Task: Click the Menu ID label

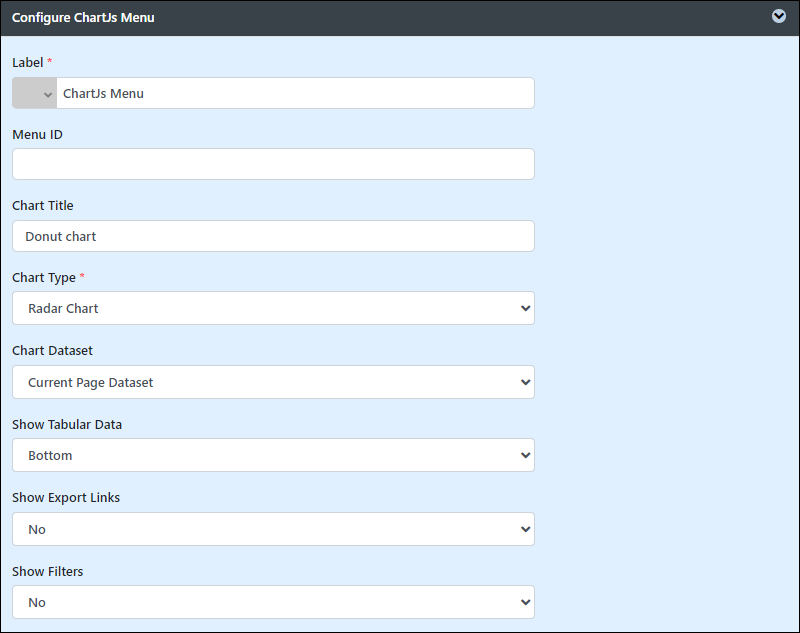Action: 37,135
